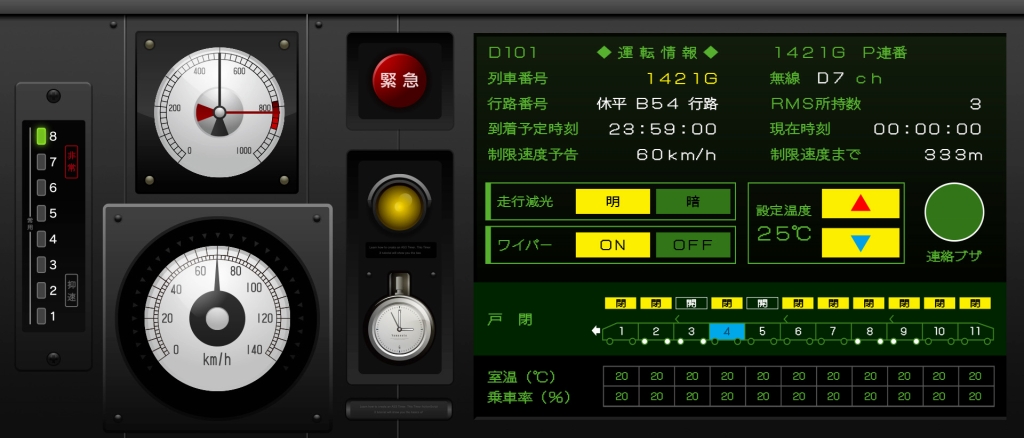Turn ワイパー OFF
This screenshot has height=438, width=1024.
click(693, 245)
